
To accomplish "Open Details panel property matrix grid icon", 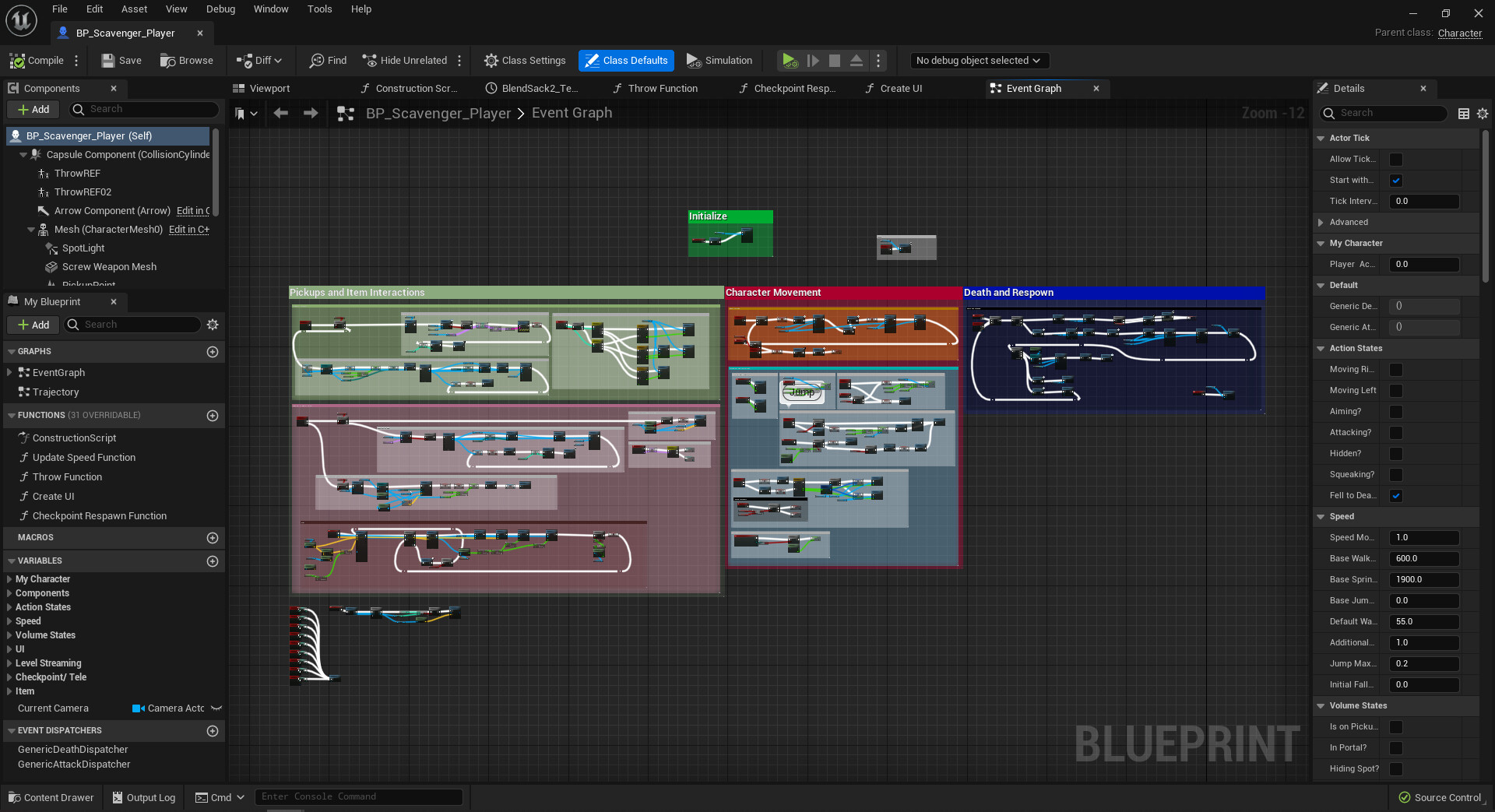I will tap(1464, 114).
